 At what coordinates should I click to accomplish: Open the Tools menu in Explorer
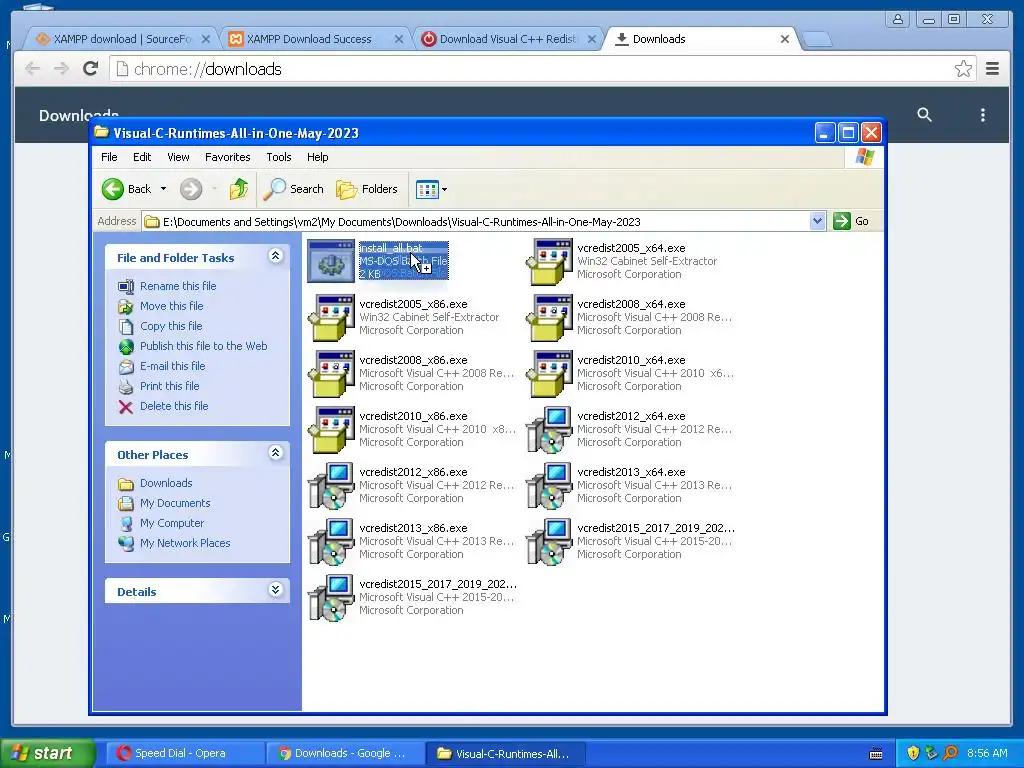[x=278, y=157]
